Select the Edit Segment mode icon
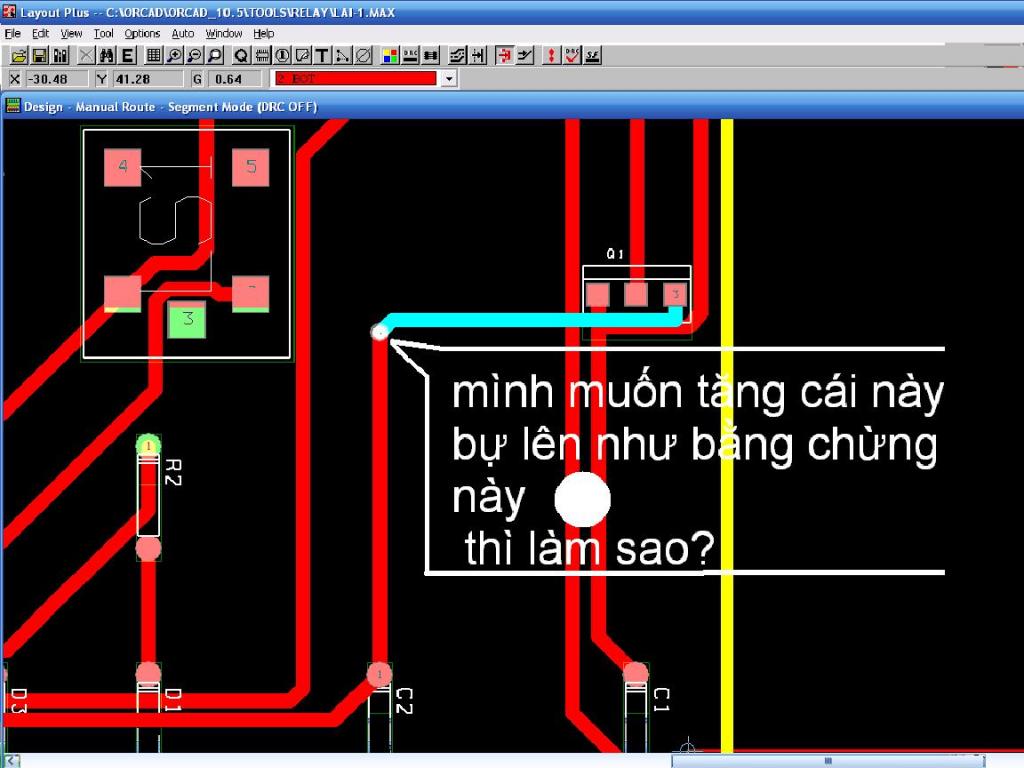This screenshot has height=768, width=1024. pos(504,56)
